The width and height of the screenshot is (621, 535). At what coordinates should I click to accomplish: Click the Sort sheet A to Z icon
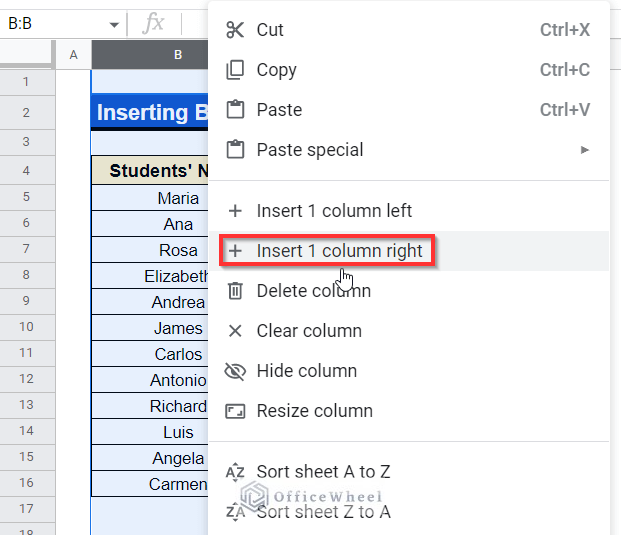click(235, 472)
